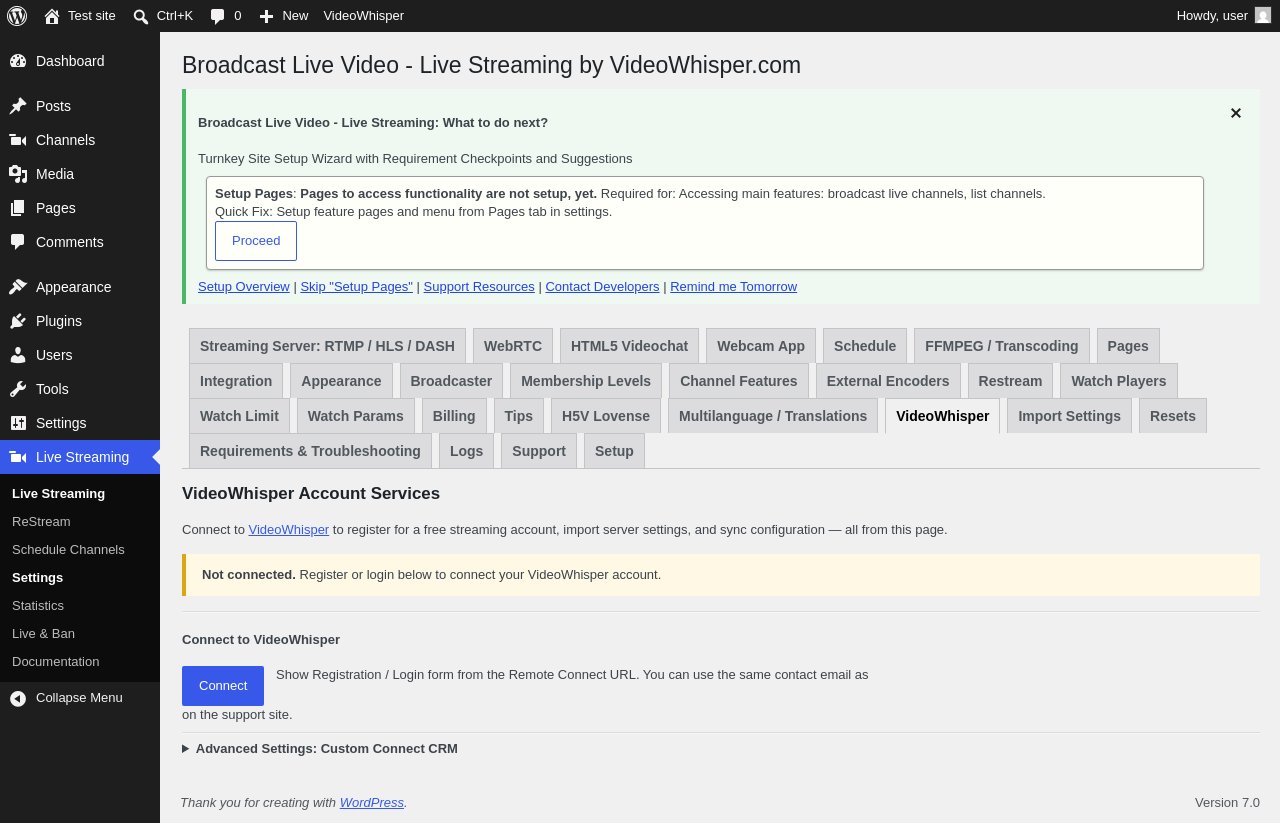
Task: Click Remind me Tomorrow link
Action: [x=734, y=287]
